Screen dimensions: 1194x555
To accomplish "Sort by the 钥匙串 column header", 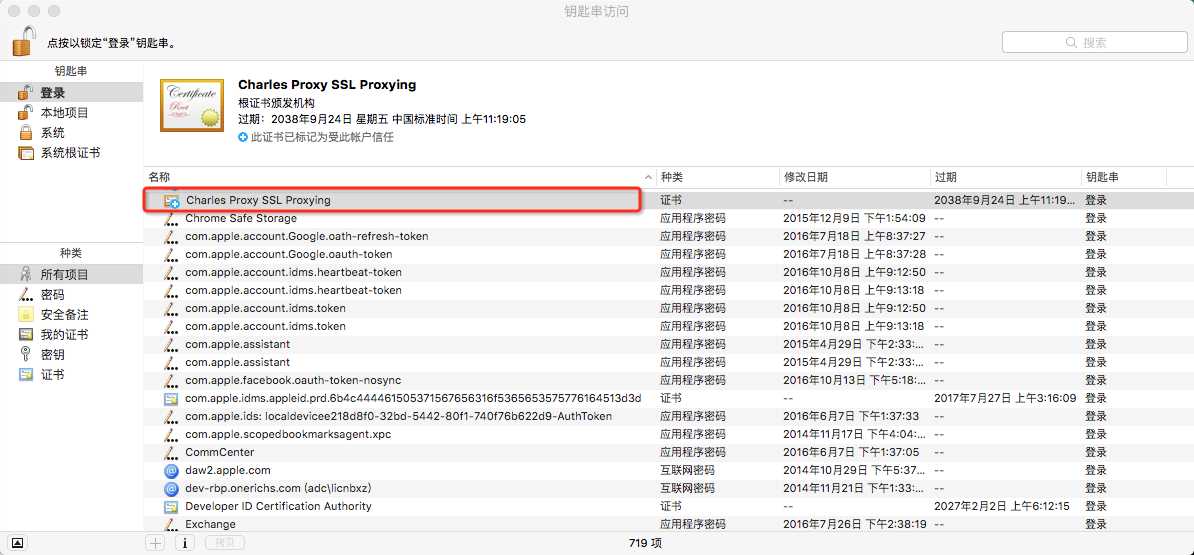I will (1123, 177).
